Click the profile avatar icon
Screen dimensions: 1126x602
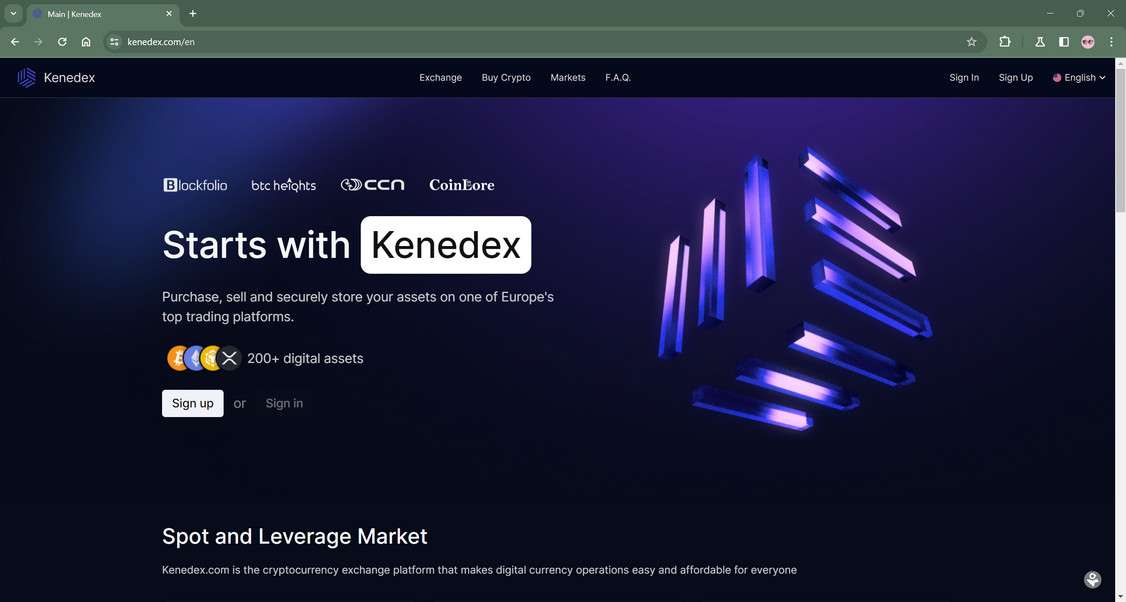[1088, 42]
